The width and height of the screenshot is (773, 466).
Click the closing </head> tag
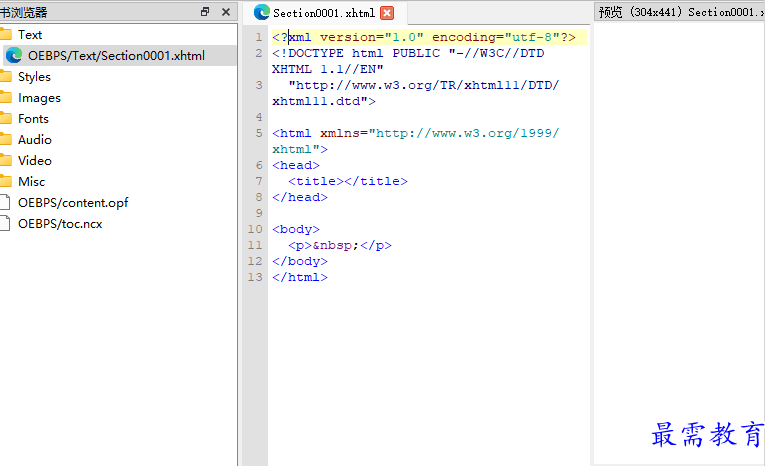tap(300, 198)
